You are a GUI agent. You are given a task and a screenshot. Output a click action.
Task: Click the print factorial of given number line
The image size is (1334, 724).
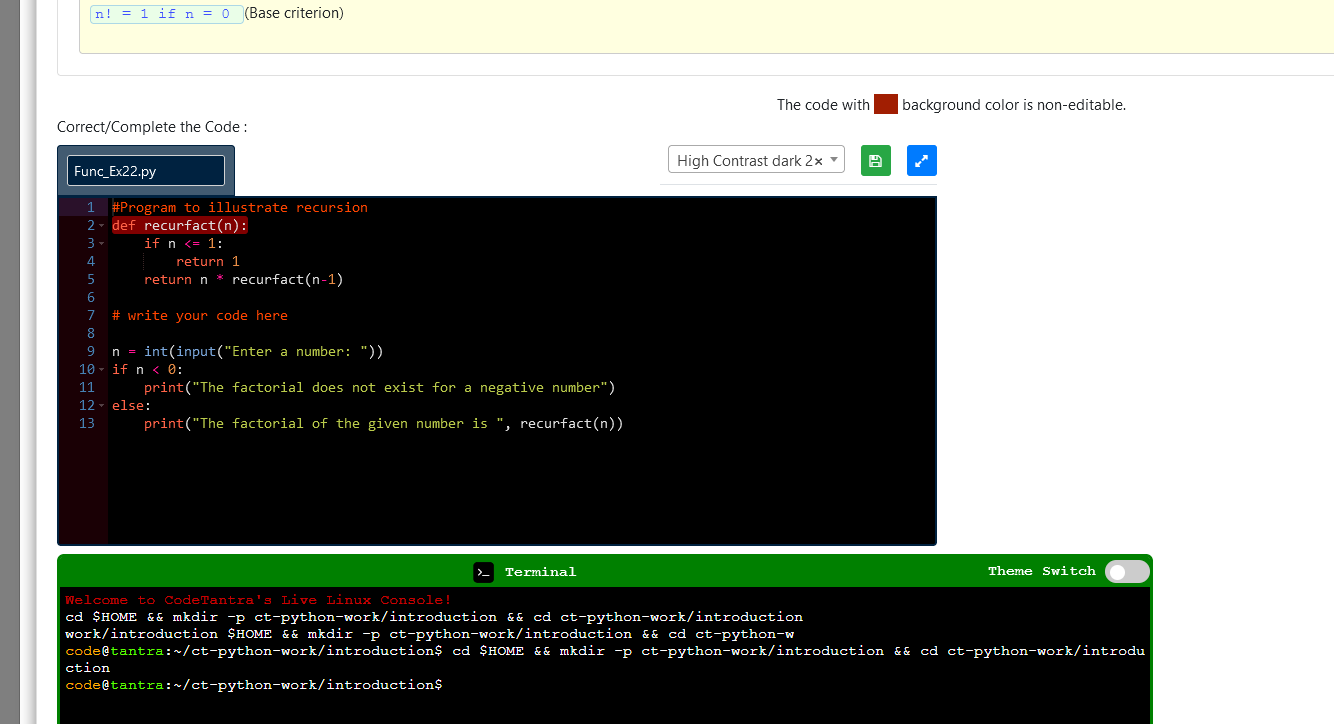point(384,424)
